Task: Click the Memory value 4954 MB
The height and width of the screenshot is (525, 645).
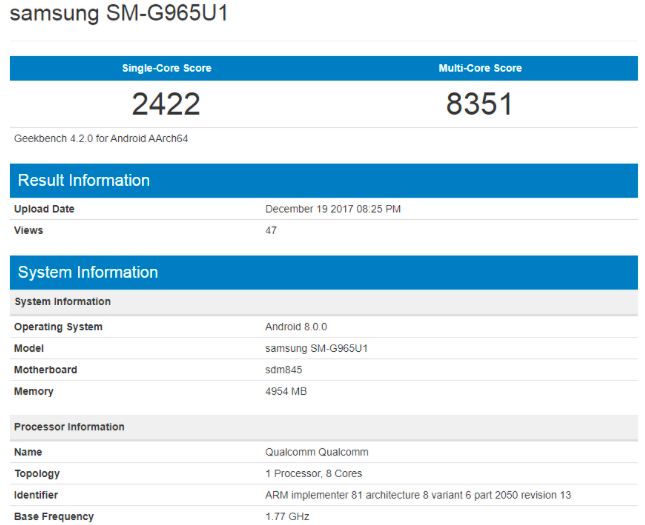Action: [x=286, y=391]
